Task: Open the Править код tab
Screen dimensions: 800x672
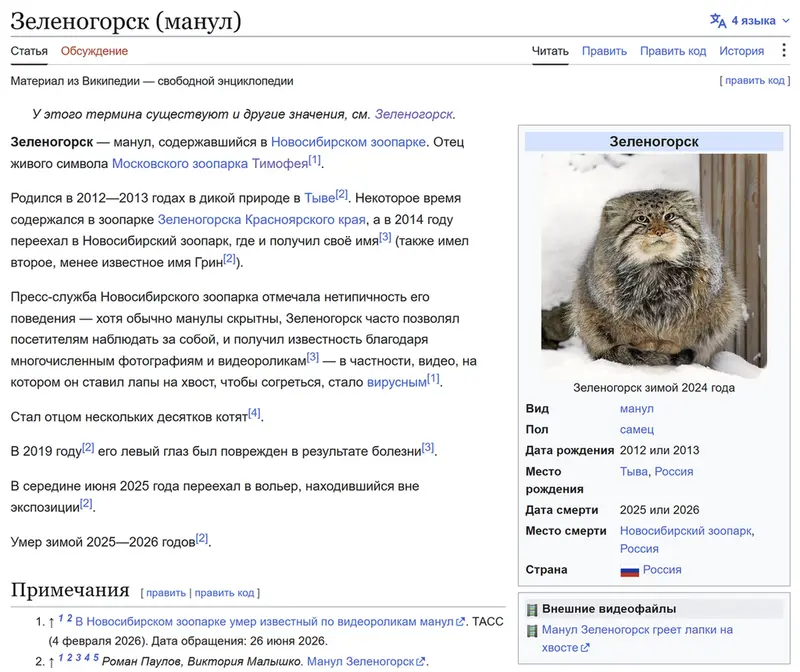Action: point(673,51)
